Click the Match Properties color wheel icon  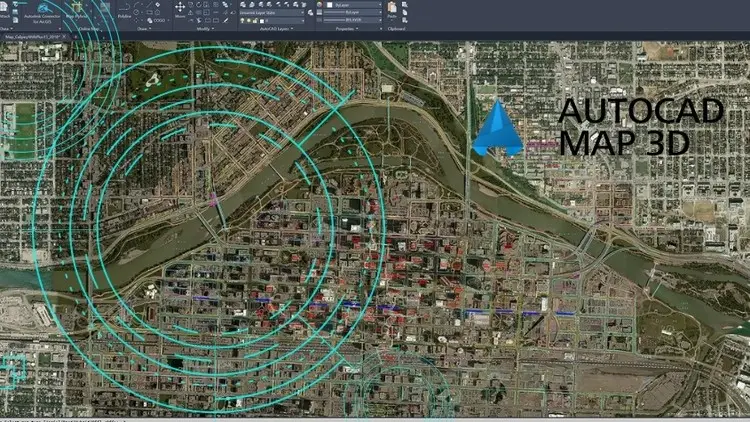click(x=320, y=5)
